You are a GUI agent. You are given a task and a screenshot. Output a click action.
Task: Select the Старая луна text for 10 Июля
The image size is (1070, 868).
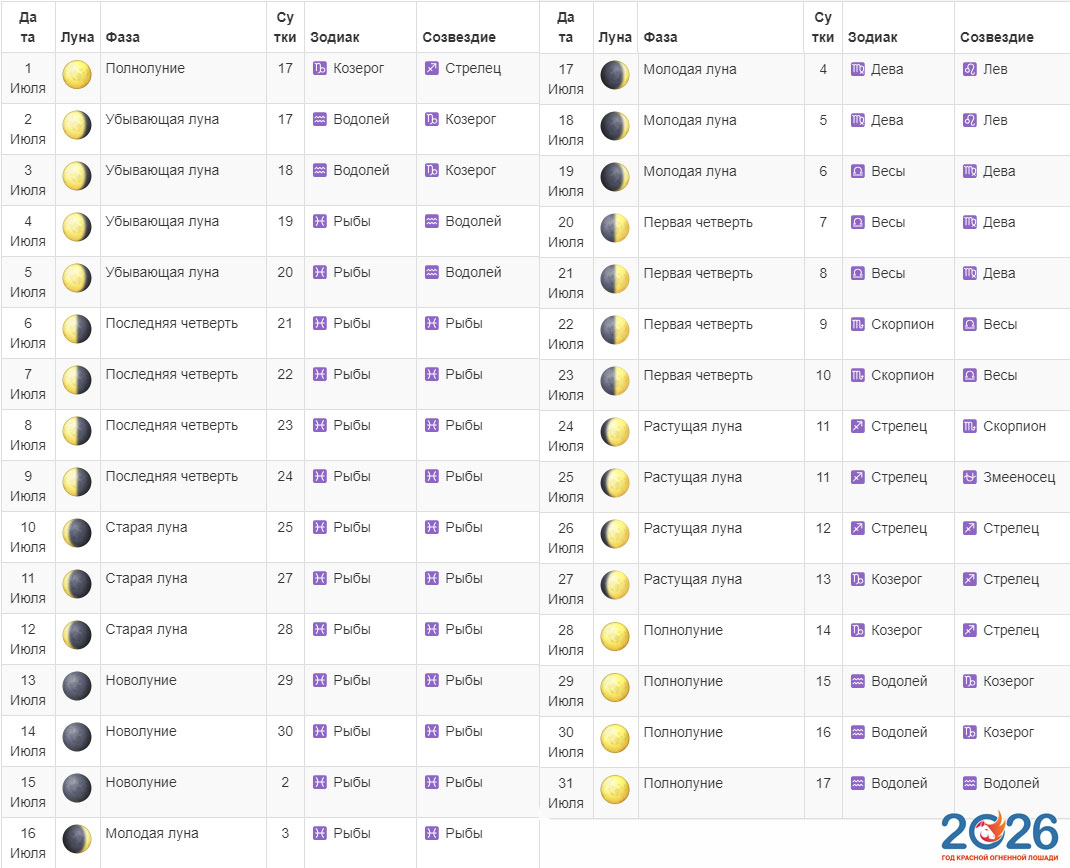pyautogui.click(x=146, y=528)
